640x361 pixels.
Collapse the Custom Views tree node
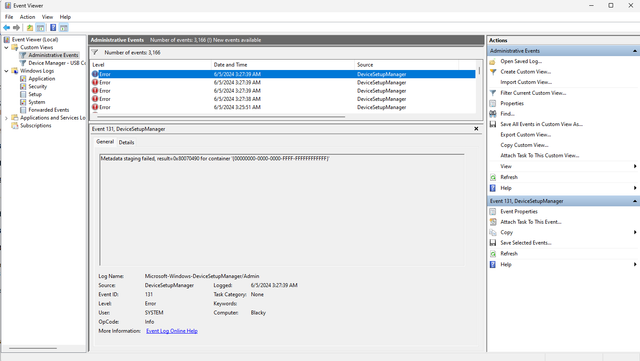6,47
